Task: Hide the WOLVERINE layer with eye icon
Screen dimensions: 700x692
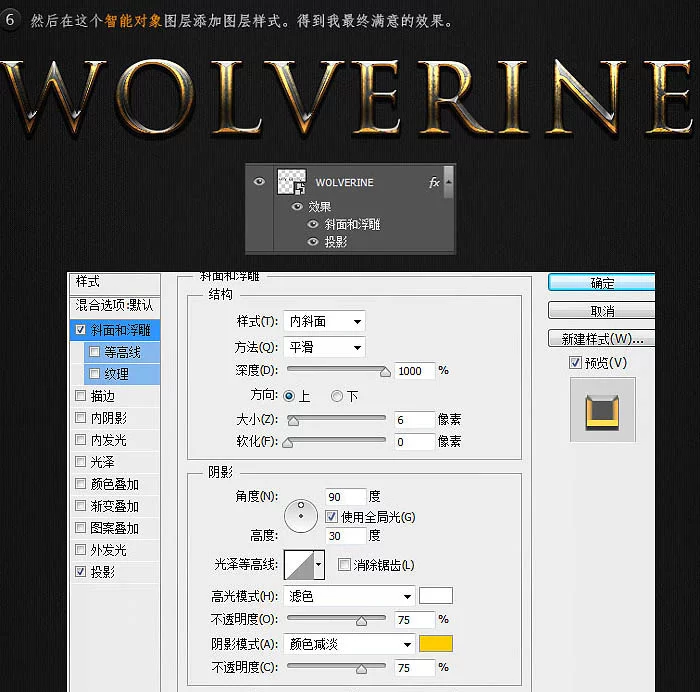Action: [259, 181]
